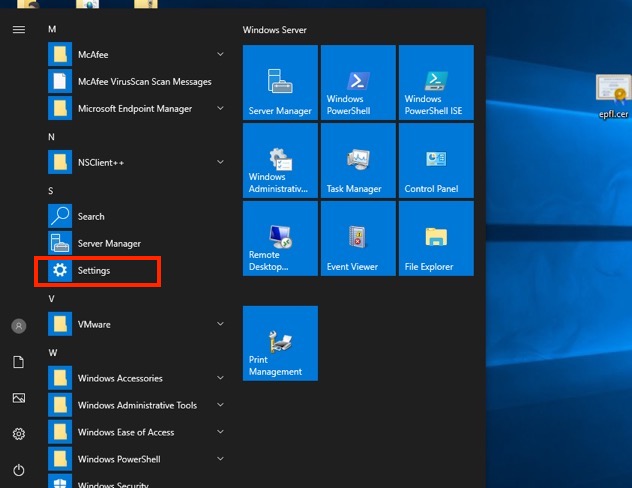Launch the Windows PowerShell tile

click(x=358, y=83)
